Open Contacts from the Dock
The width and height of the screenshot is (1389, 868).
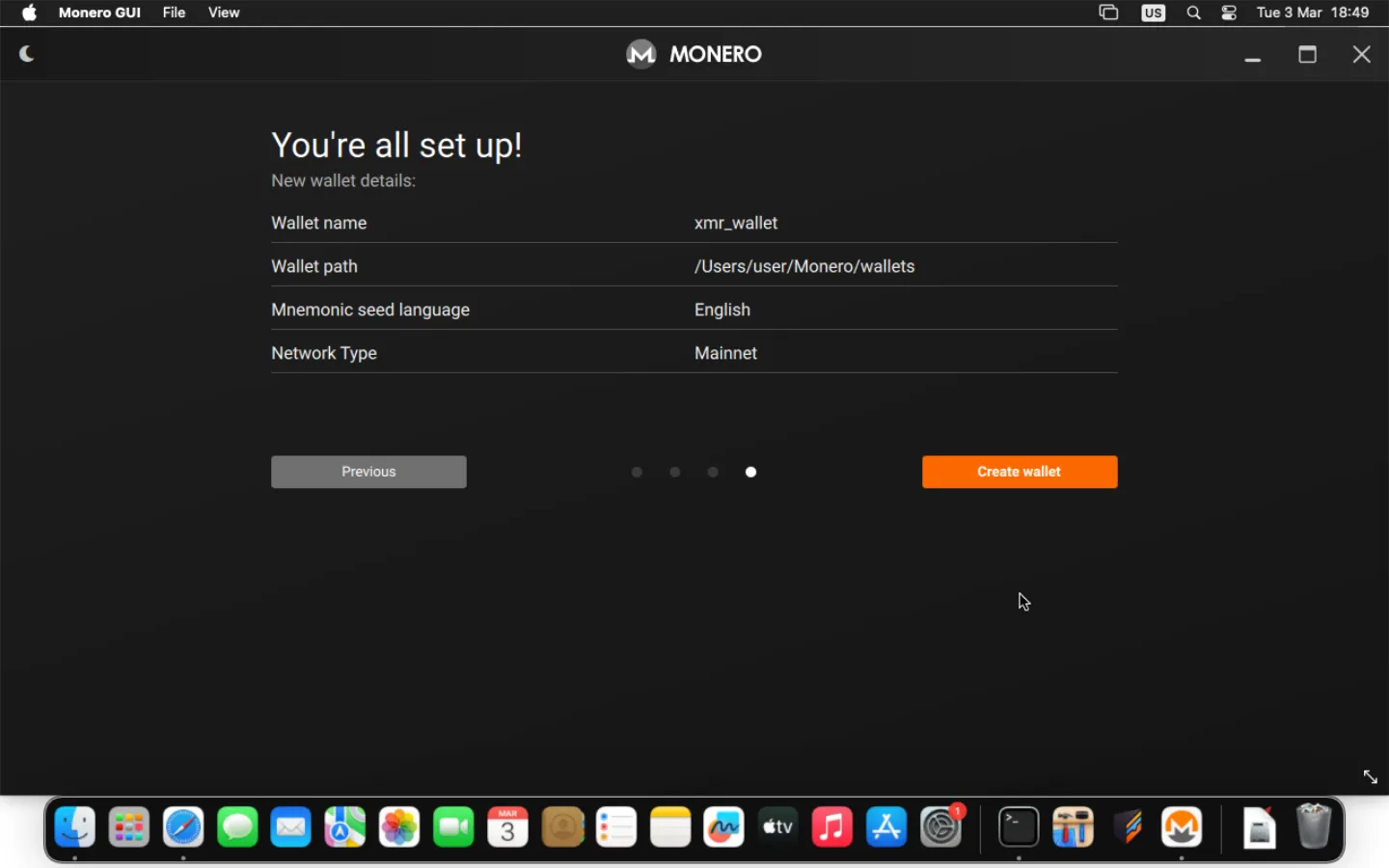click(562, 827)
